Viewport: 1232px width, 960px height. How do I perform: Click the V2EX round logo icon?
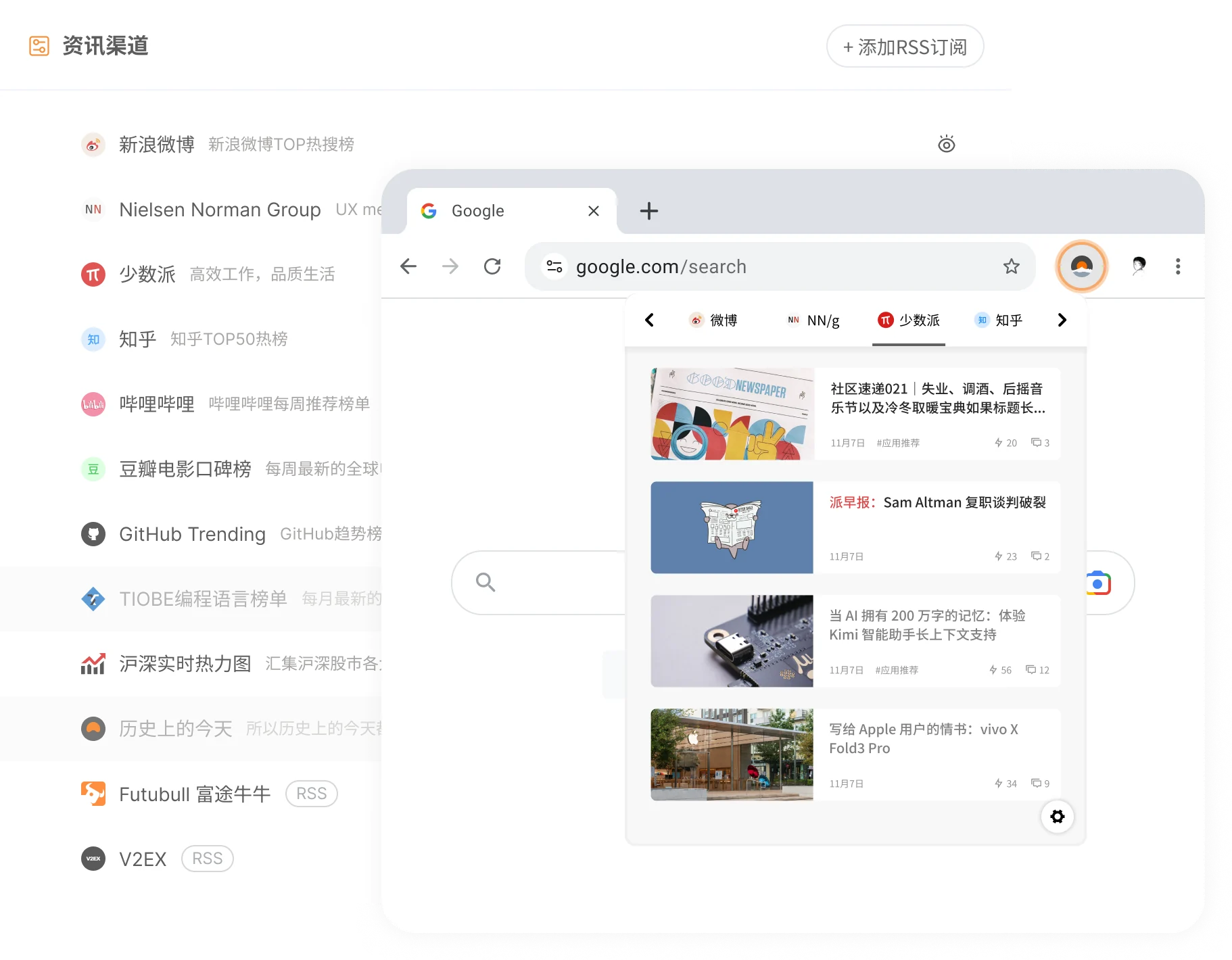[x=93, y=859]
